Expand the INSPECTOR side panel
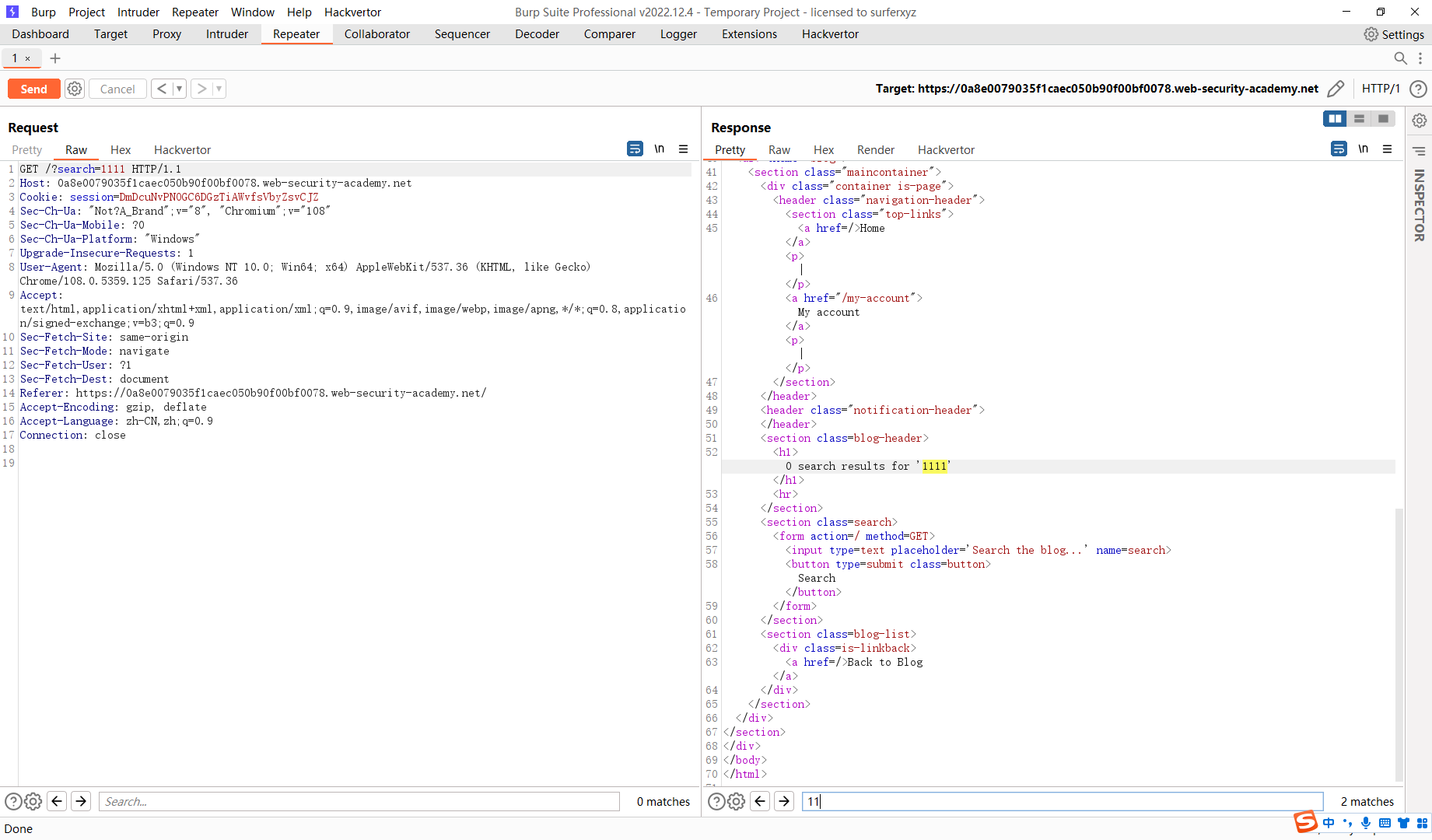 pos(1420,205)
